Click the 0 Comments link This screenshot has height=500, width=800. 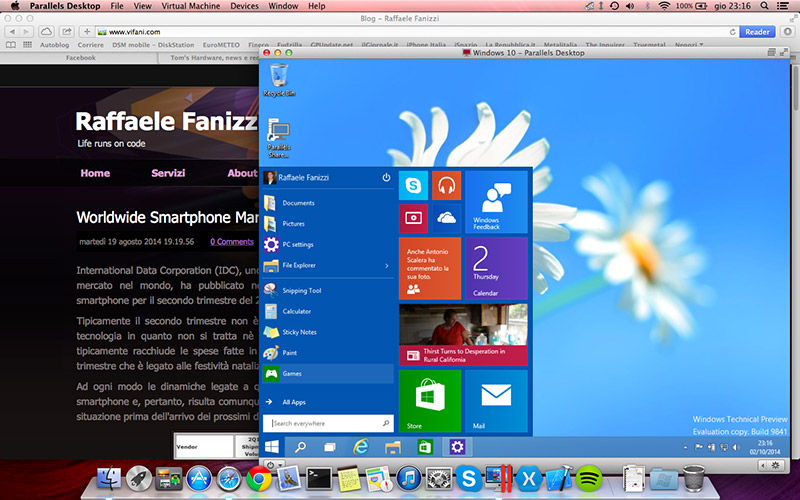click(x=232, y=242)
